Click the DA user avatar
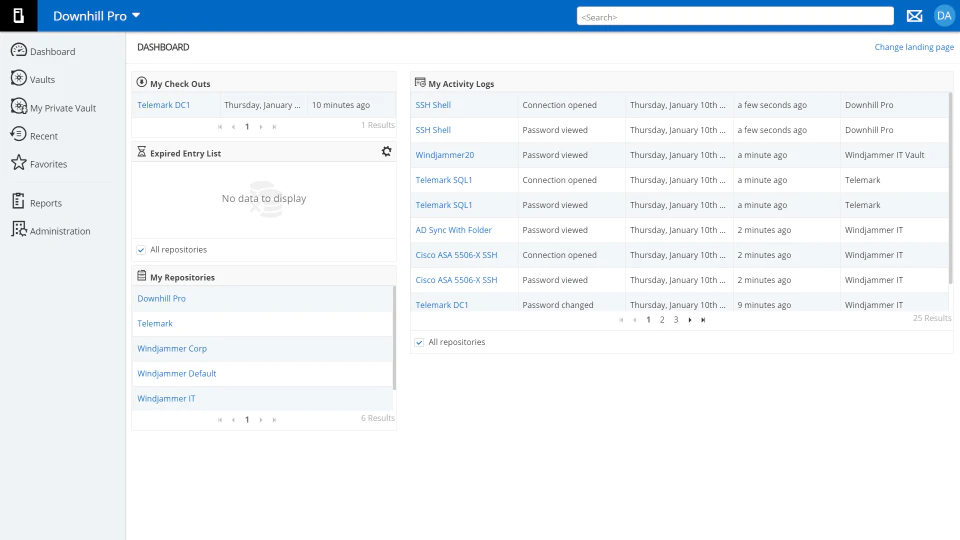 tap(944, 16)
